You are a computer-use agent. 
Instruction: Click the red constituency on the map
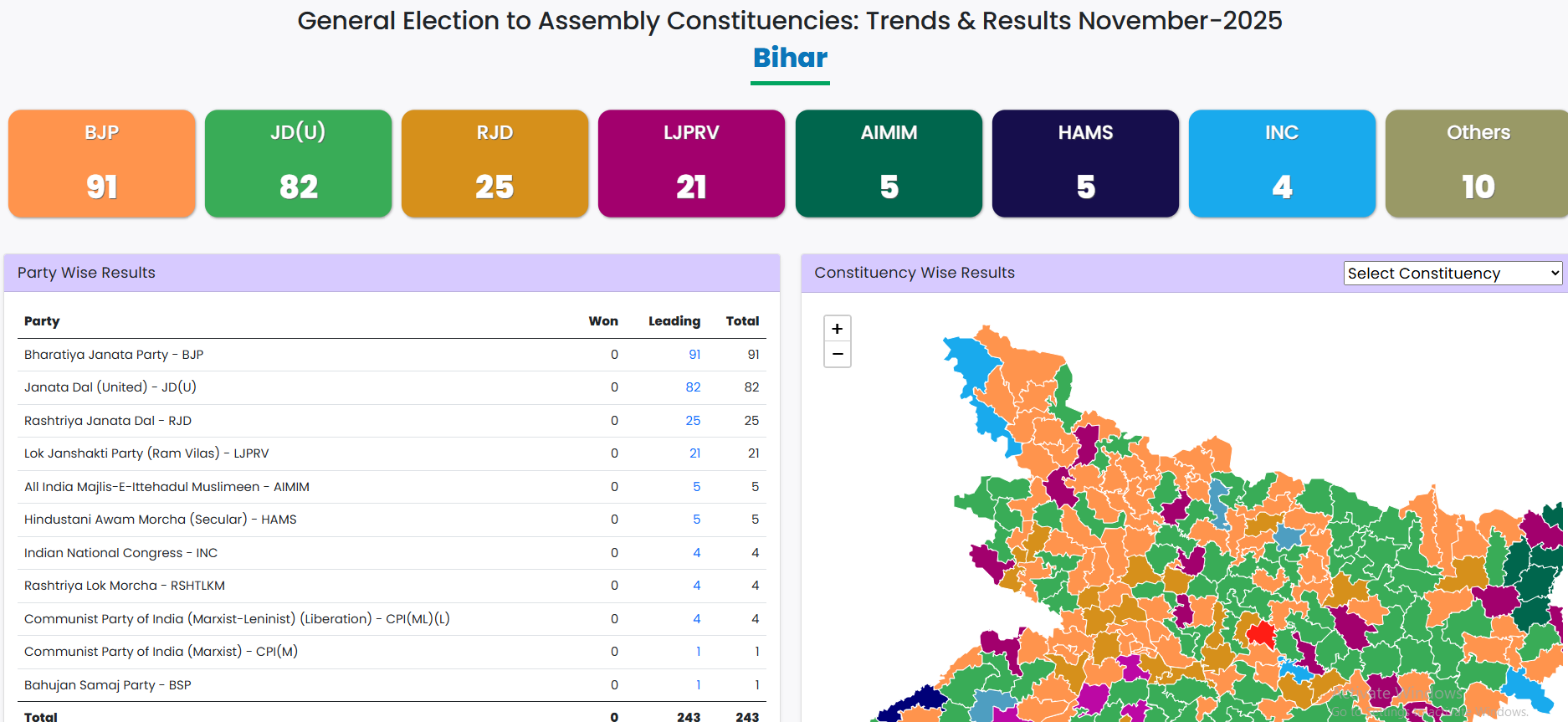pyautogui.click(x=1260, y=633)
